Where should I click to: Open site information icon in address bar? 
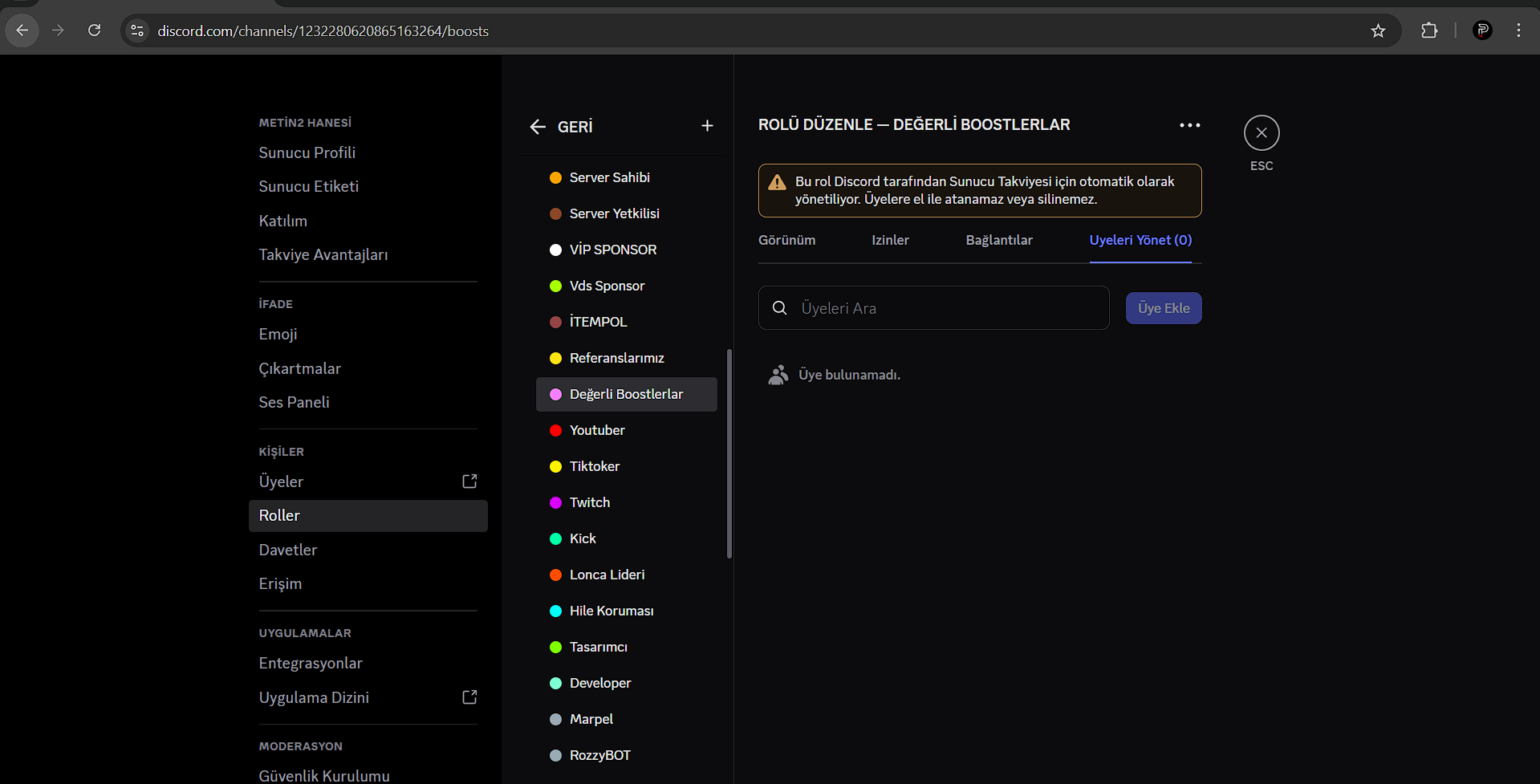coord(137,30)
